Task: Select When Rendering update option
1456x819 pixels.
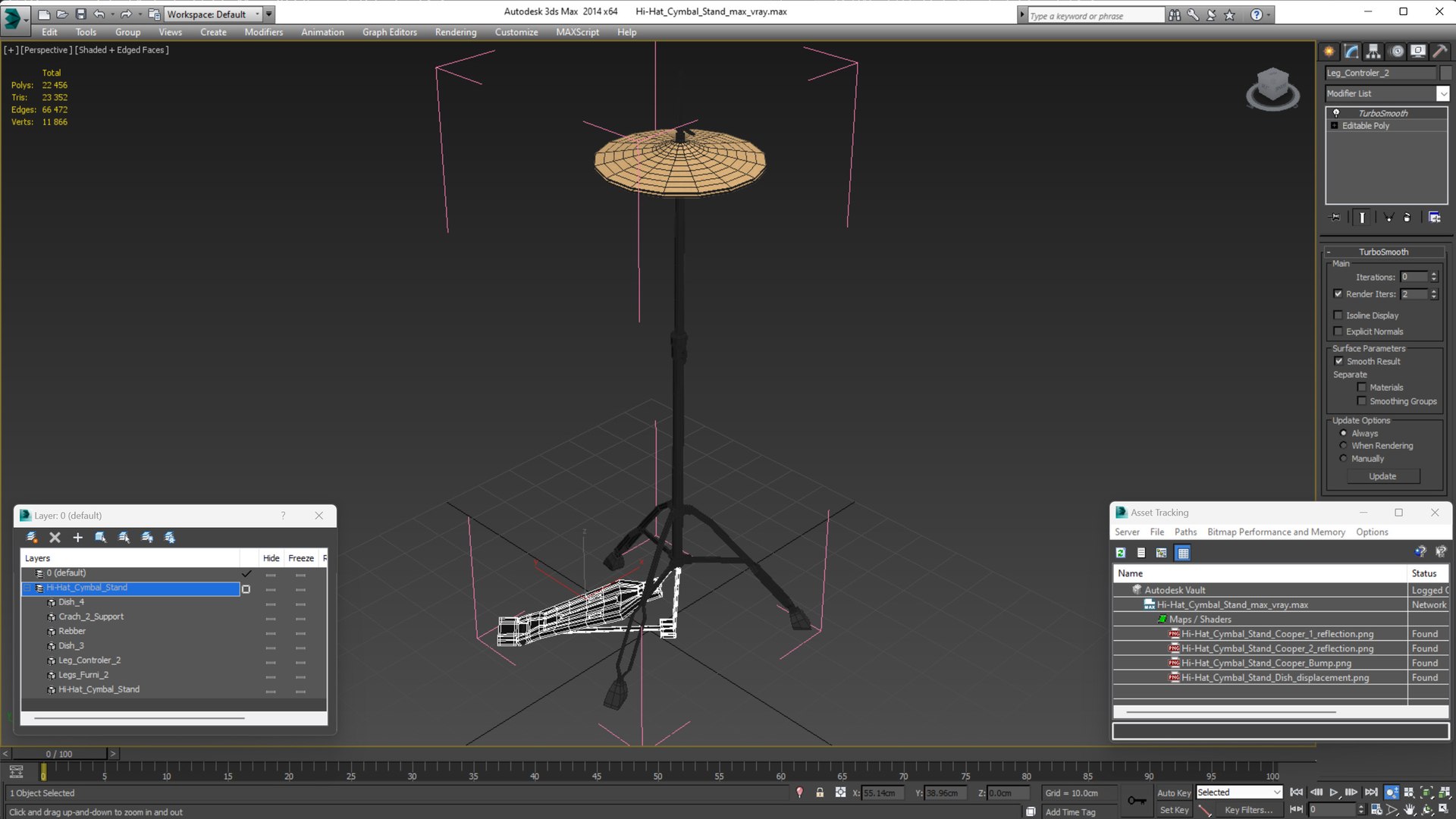Action: (x=1344, y=446)
